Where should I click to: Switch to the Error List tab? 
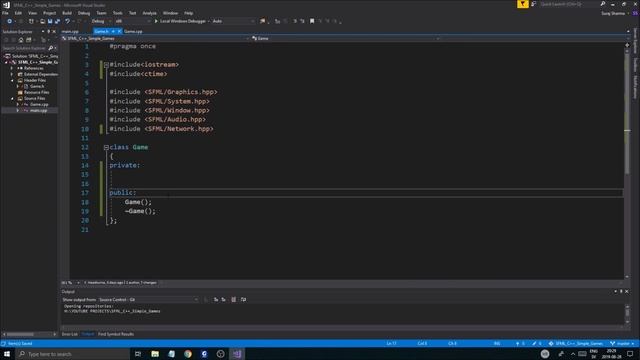[x=69, y=334]
